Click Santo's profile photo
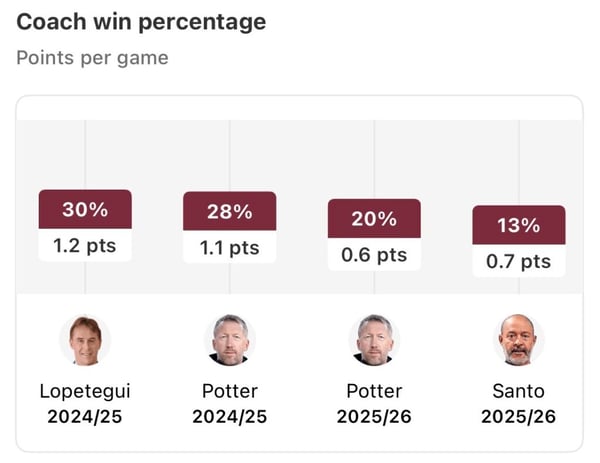The width and height of the screenshot is (600, 463). [x=518, y=340]
